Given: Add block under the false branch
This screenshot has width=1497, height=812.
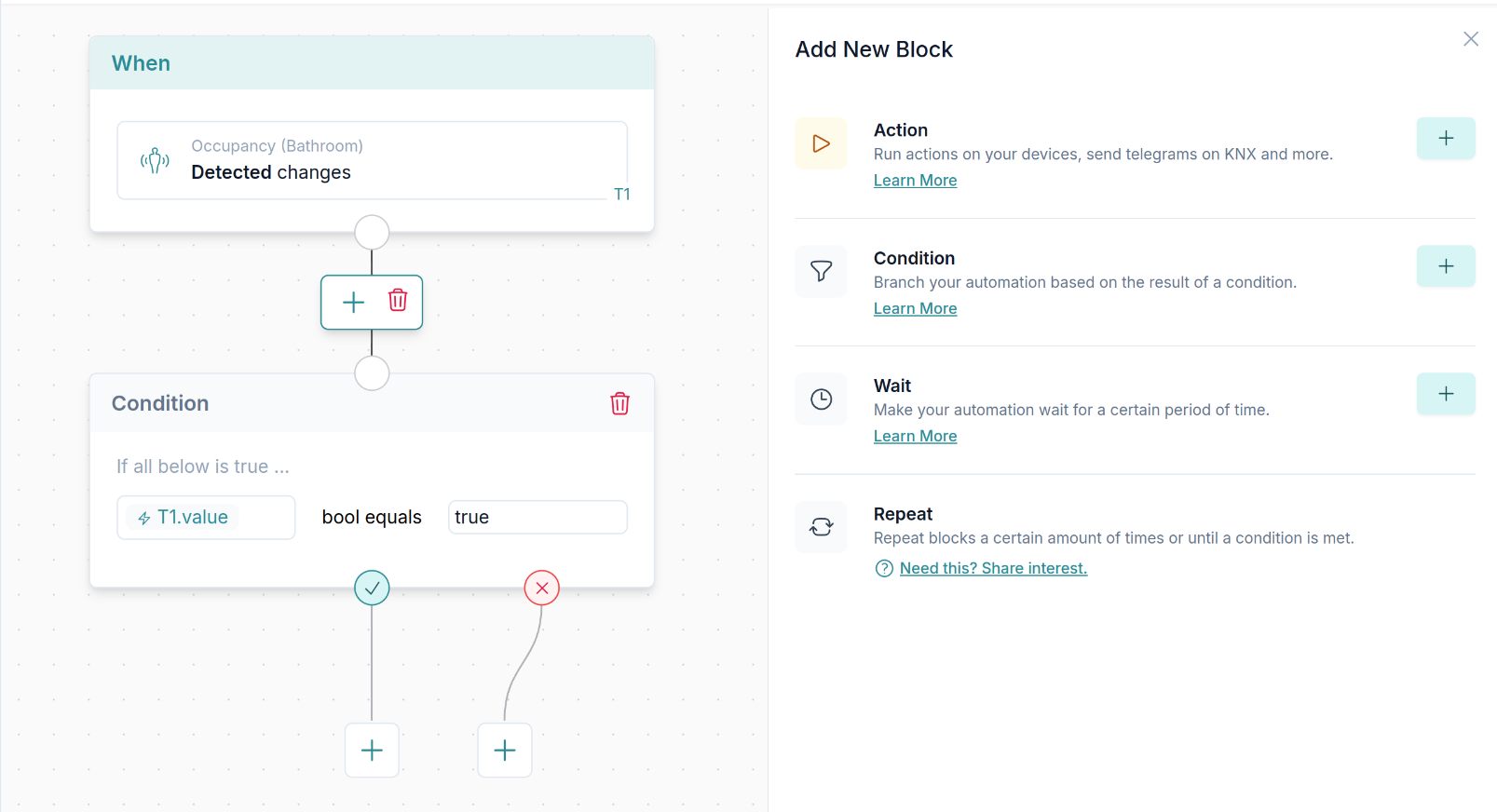Looking at the screenshot, I should (x=505, y=751).
